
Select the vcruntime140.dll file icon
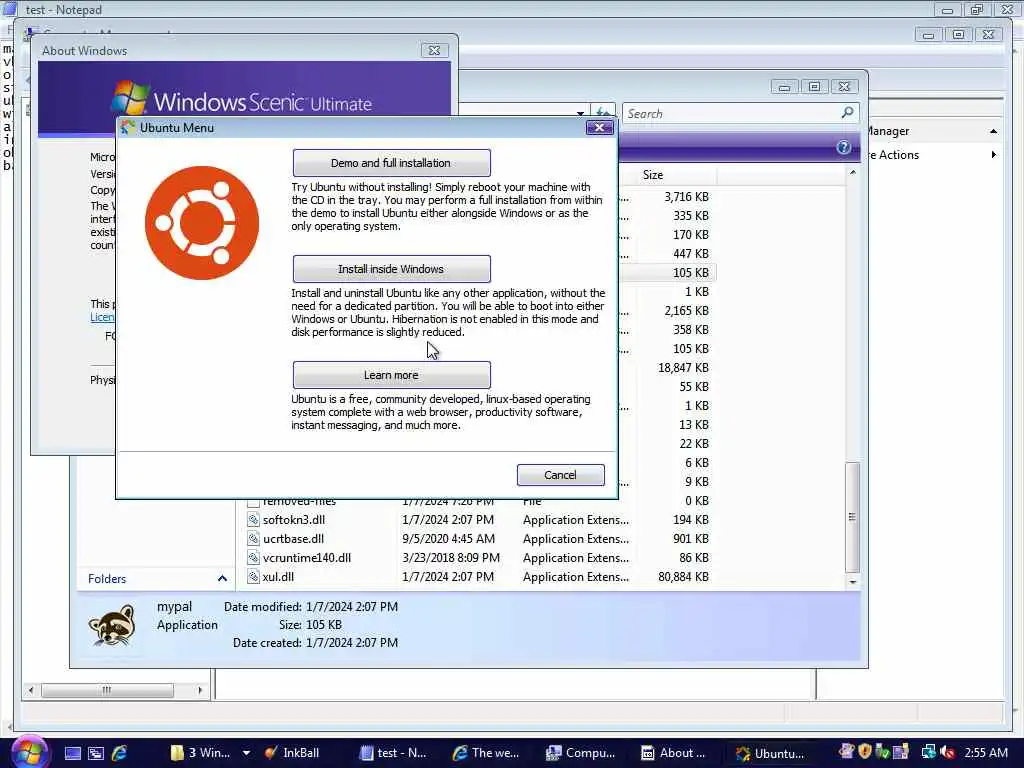[x=253, y=558]
